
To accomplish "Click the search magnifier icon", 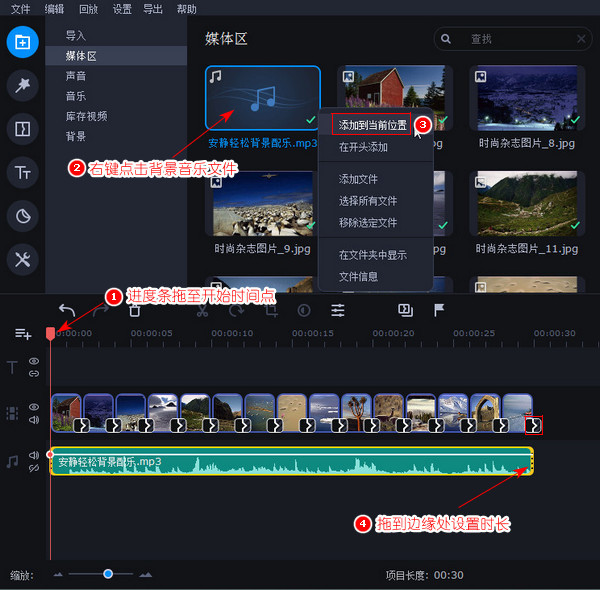I will [x=446, y=39].
